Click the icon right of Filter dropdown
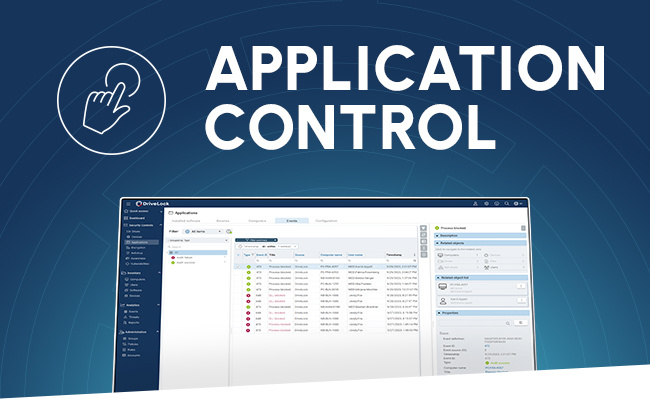The image size is (650, 400). point(229,231)
